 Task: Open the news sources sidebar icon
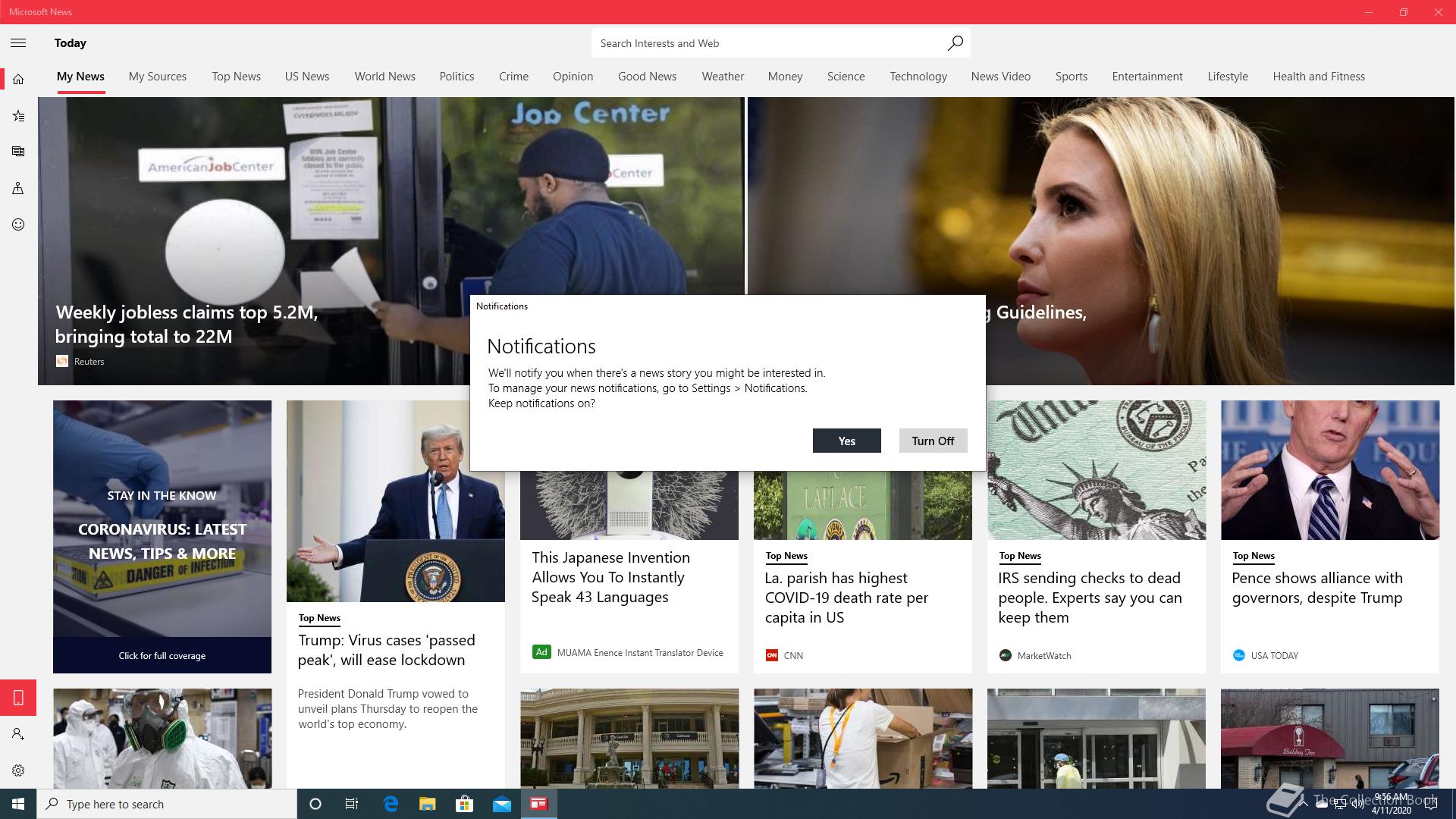pos(18,152)
